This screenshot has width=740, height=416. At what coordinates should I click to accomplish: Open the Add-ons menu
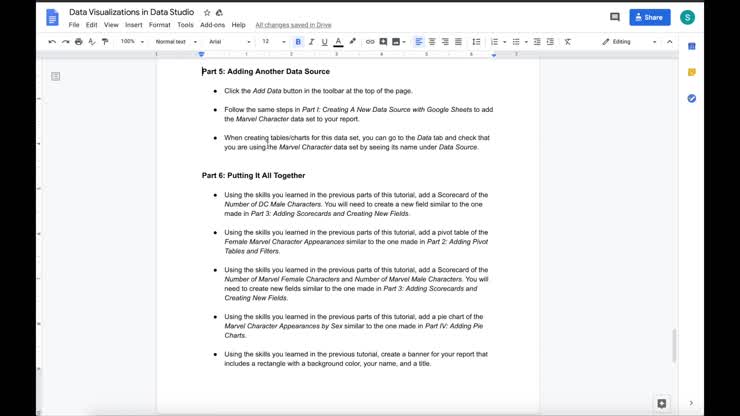point(212,25)
